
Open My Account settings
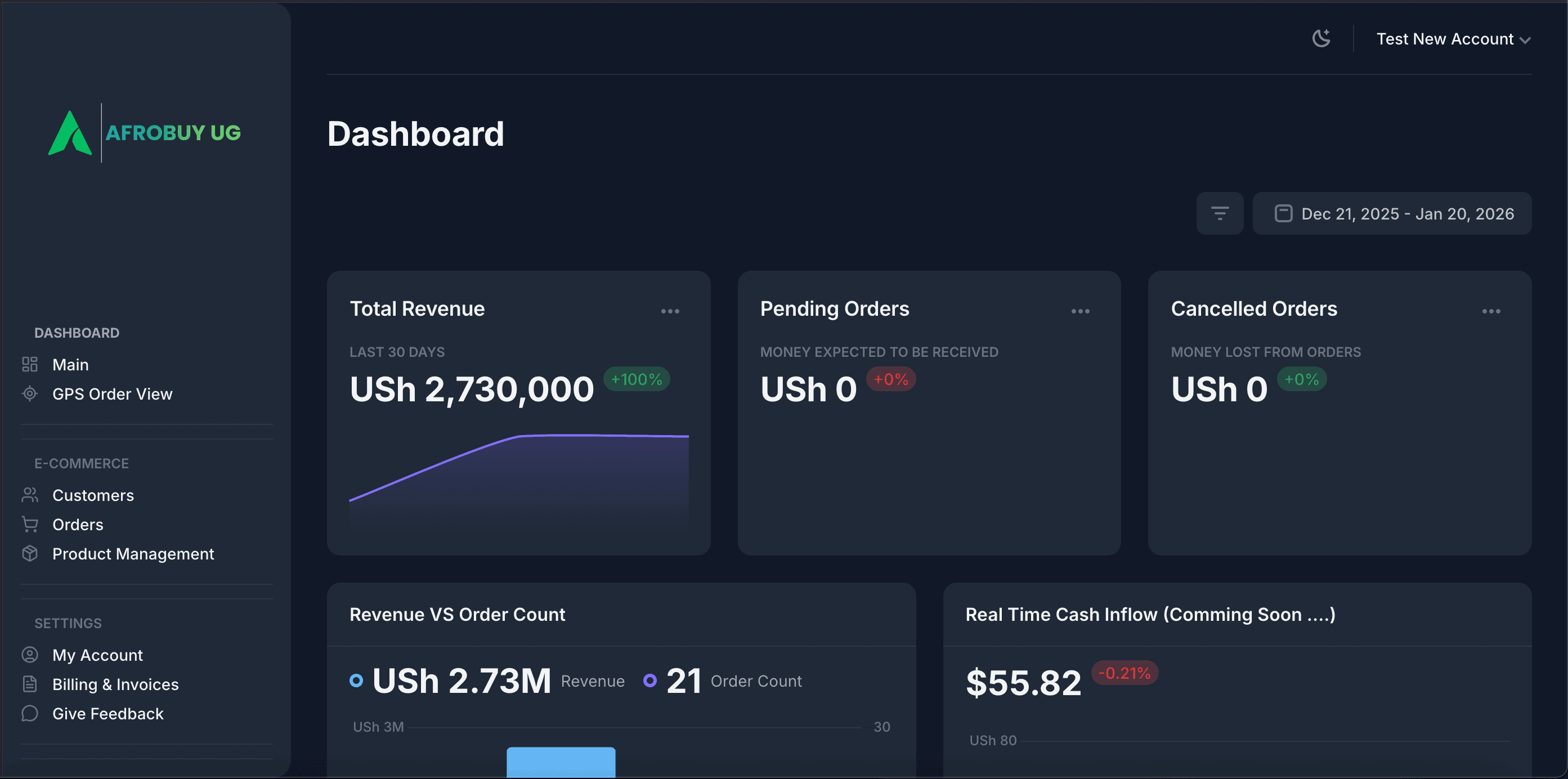pyautogui.click(x=97, y=655)
